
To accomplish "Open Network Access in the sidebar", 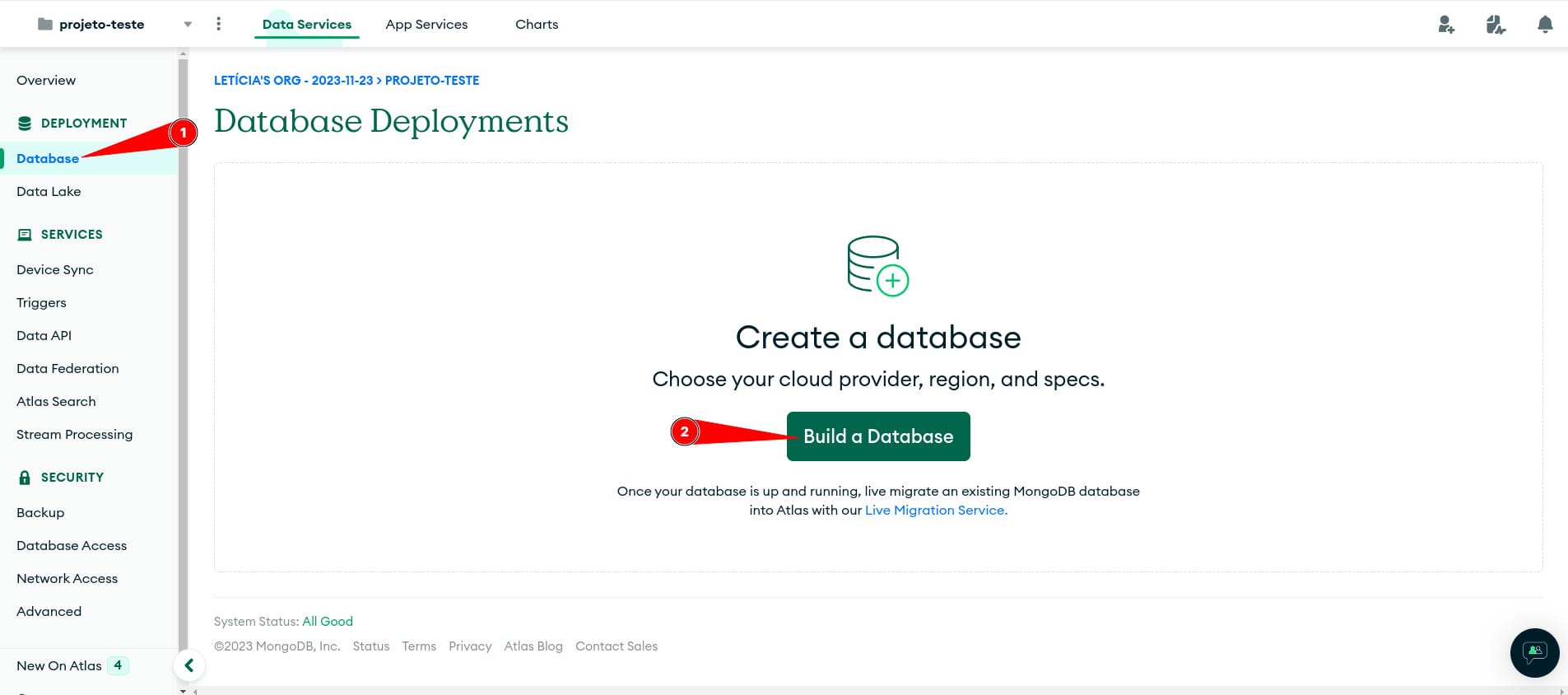I will coord(67,578).
